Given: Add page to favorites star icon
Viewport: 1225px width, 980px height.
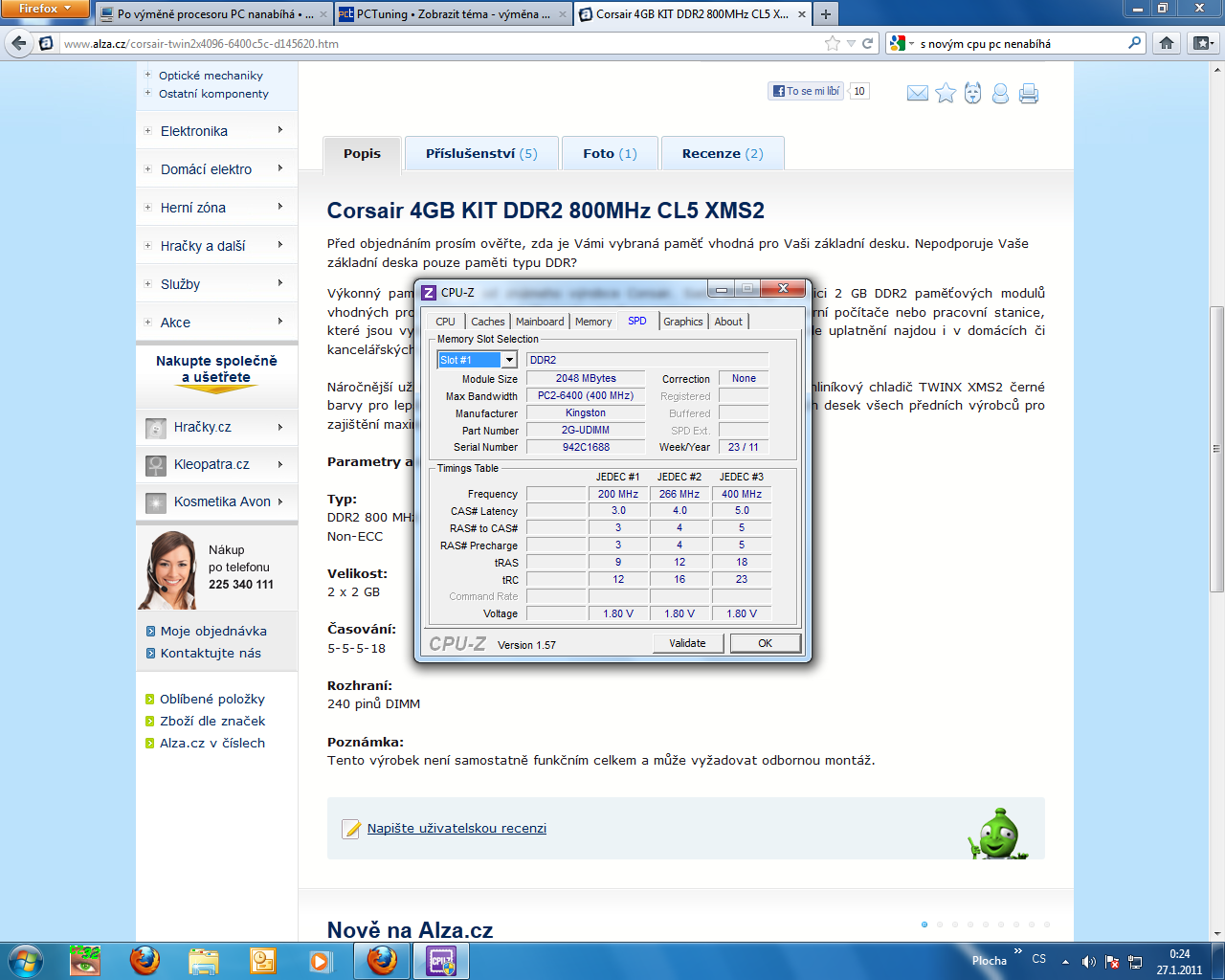Looking at the screenshot, I should 946,93.
